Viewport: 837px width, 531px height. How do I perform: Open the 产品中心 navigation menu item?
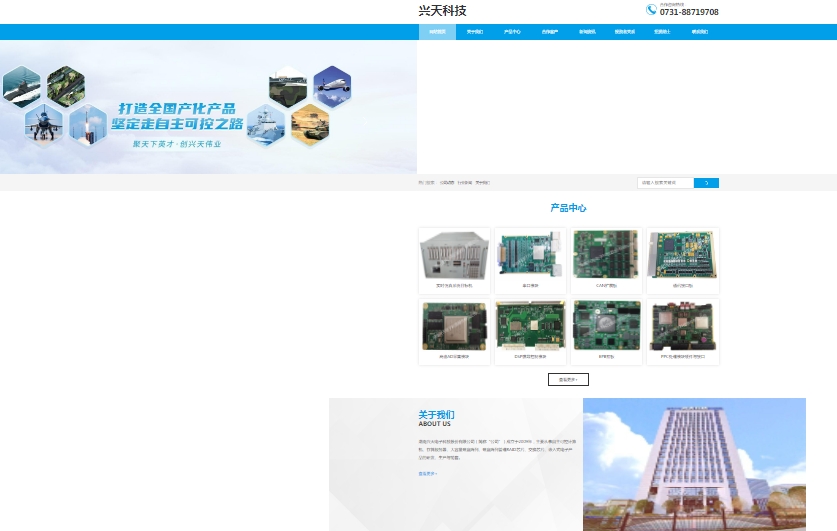pyautogui.click(x=512, y=31)
